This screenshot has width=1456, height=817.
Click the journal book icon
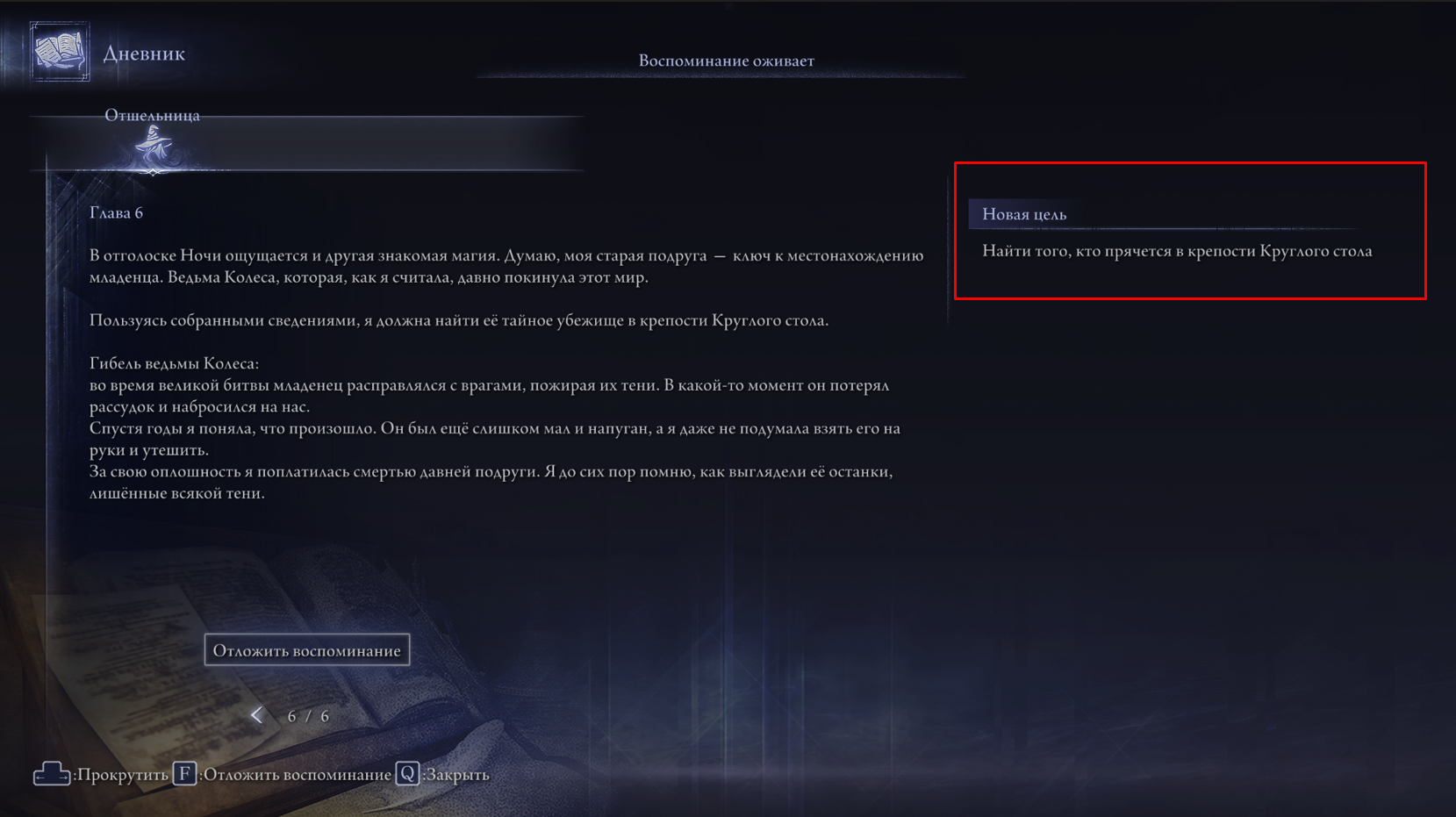tap(60, 52)
